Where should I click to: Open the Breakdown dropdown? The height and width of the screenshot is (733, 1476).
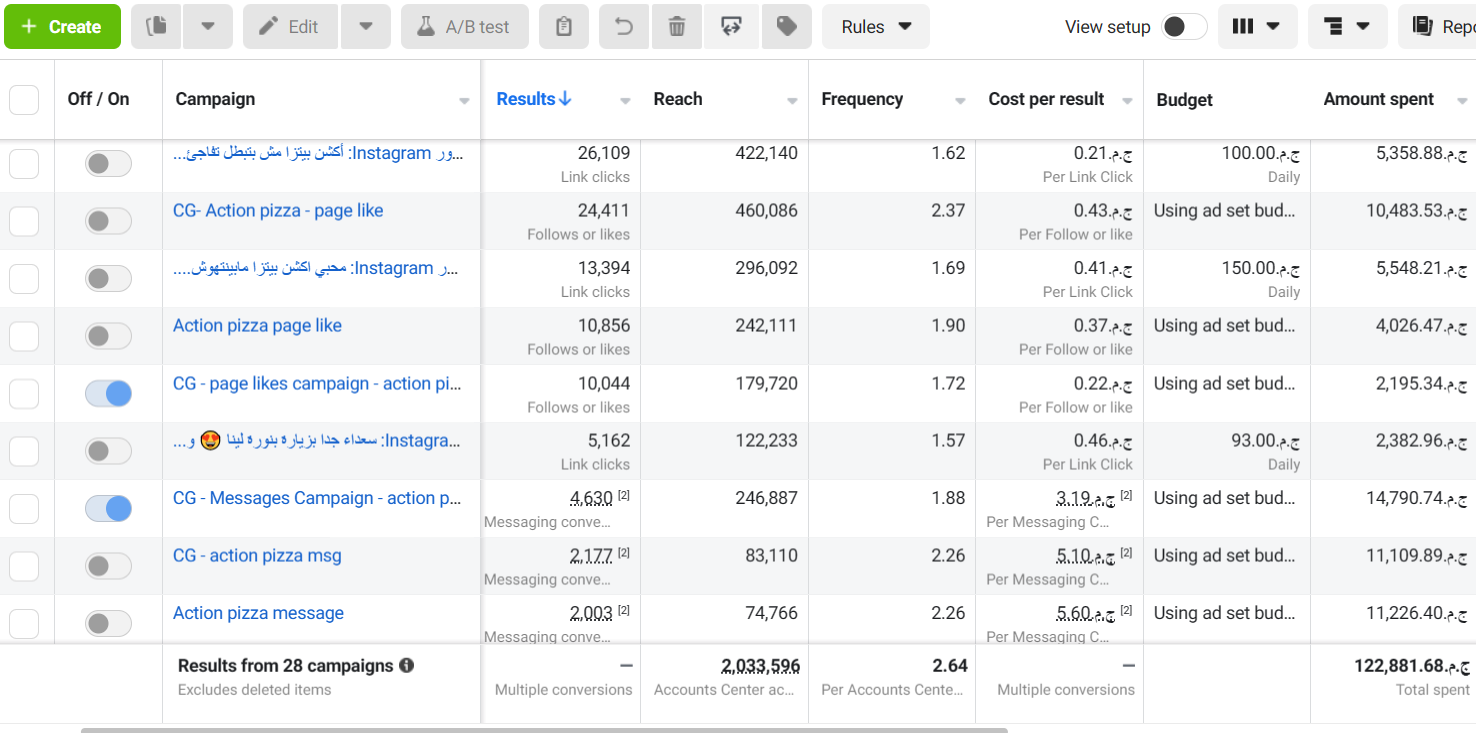1347,27
